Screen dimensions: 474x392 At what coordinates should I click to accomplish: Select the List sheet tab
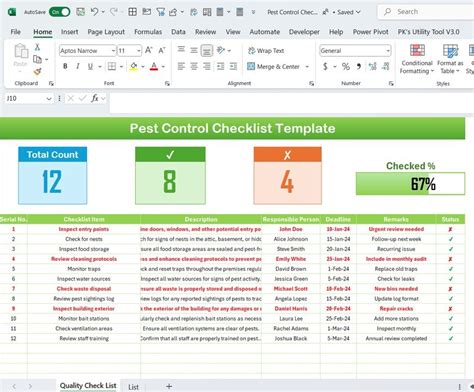click(133, 387)
